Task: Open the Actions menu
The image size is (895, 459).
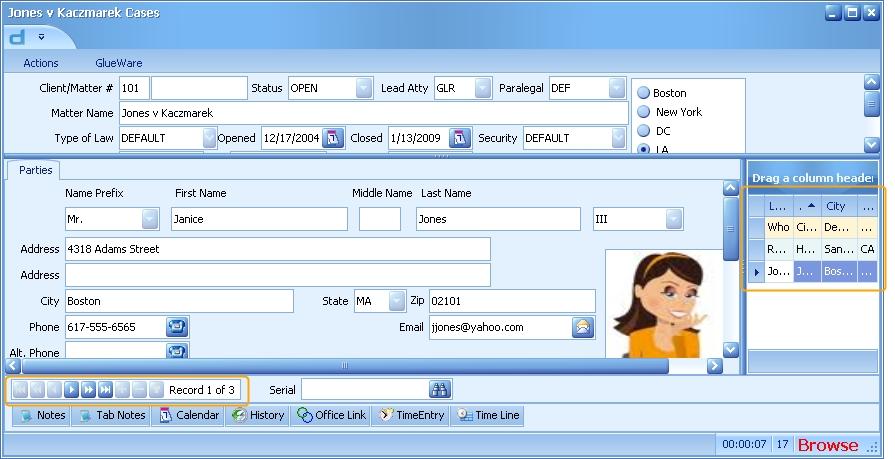Action: pos(41,63)
